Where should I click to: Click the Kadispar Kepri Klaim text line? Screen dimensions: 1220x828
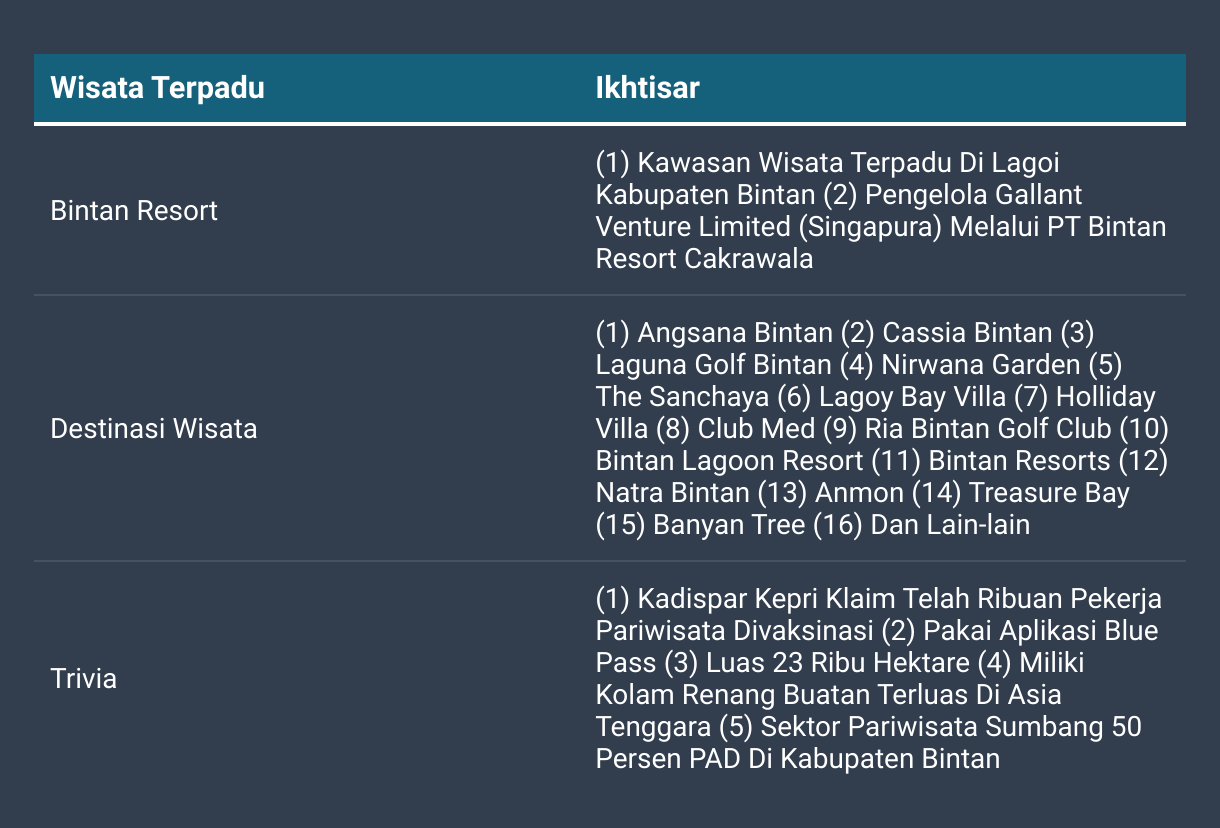pyautogui.click(x=878, y=599)
